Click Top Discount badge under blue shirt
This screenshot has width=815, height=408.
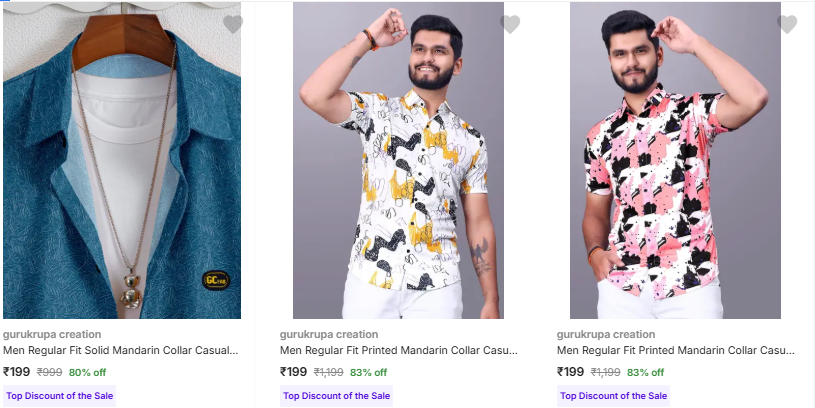coord(60,396)
